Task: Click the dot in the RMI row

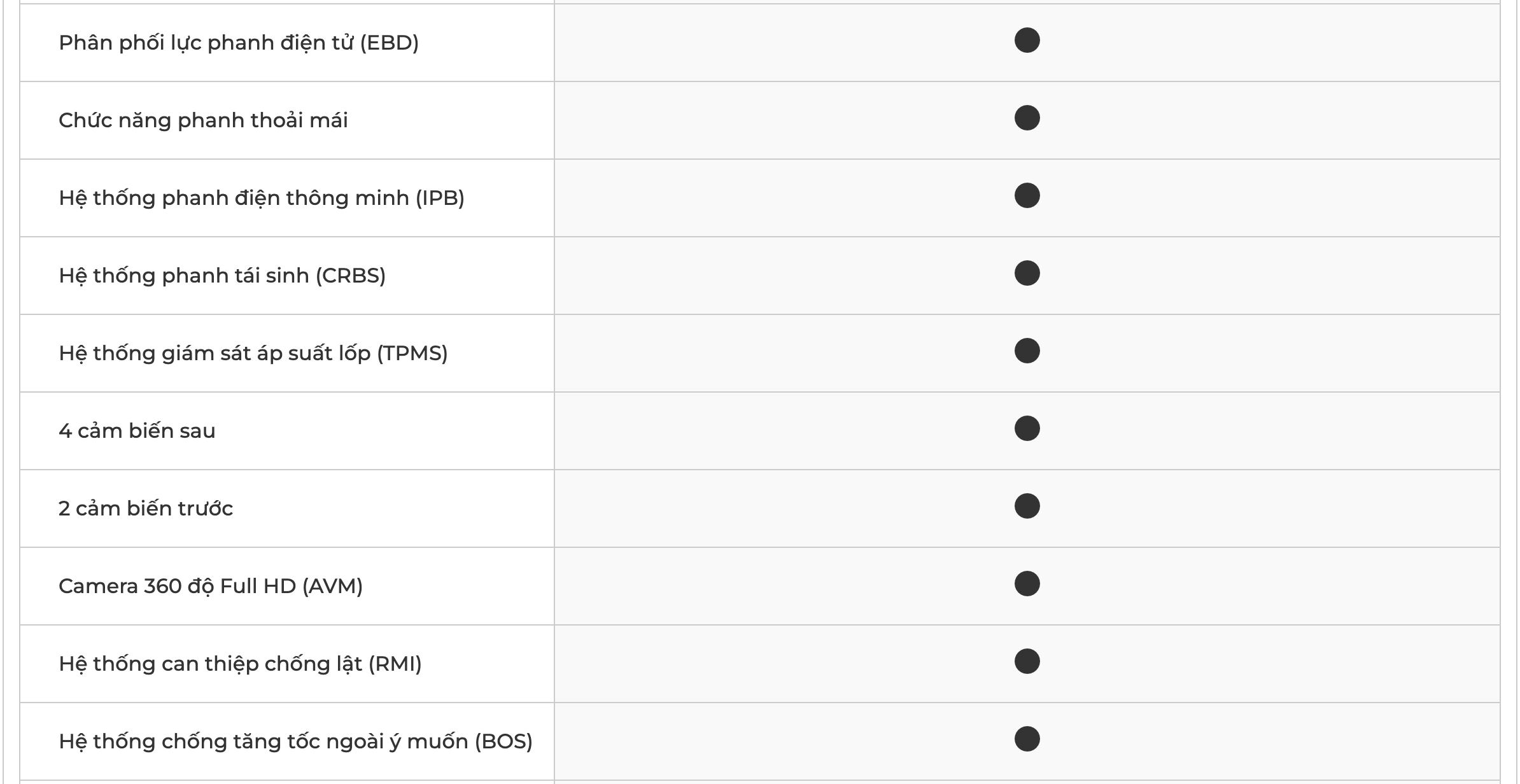Action: click(1027, 661)
